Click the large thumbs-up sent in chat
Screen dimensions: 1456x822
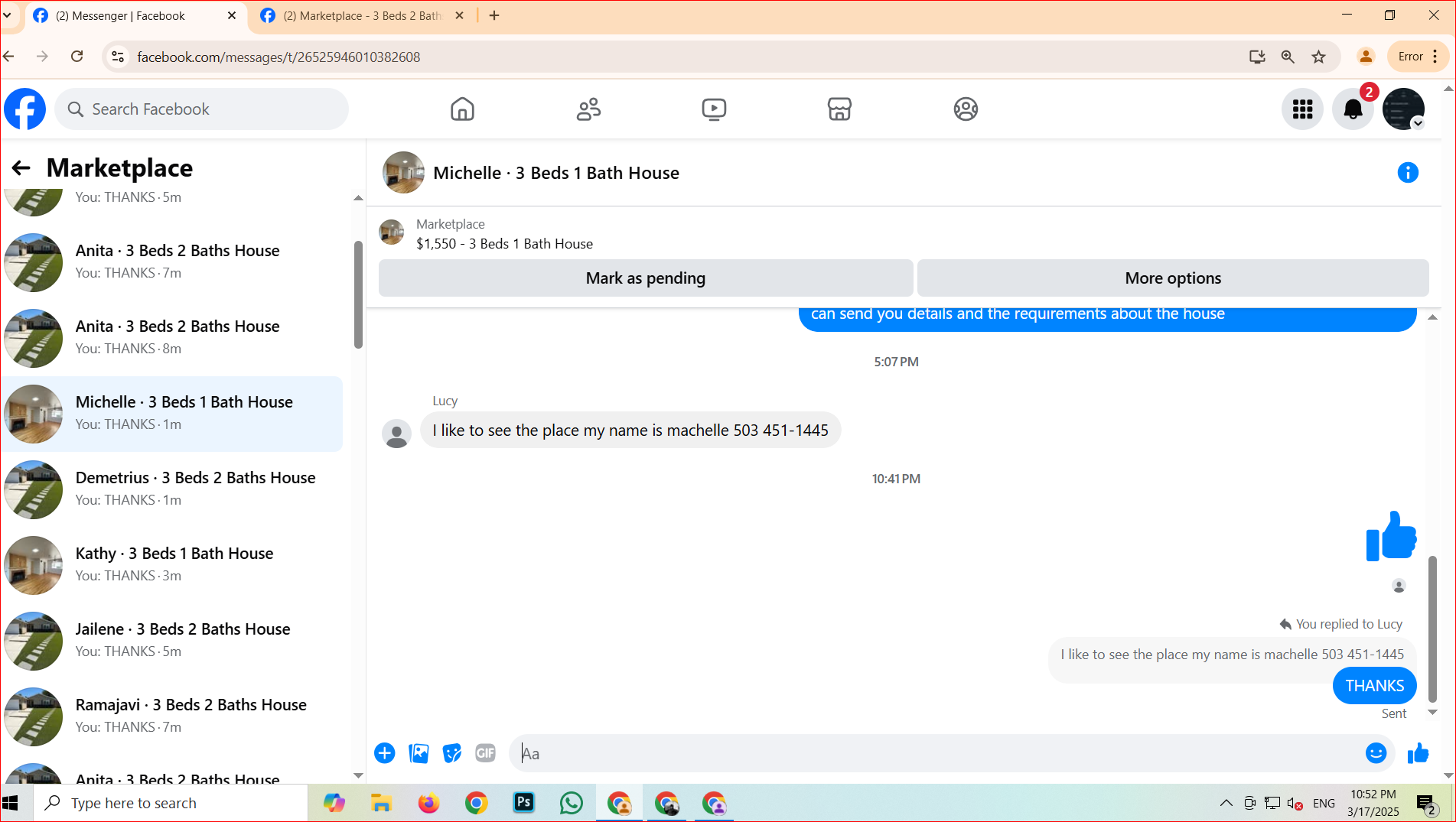pyautogui.click(x=1391, y=536)
